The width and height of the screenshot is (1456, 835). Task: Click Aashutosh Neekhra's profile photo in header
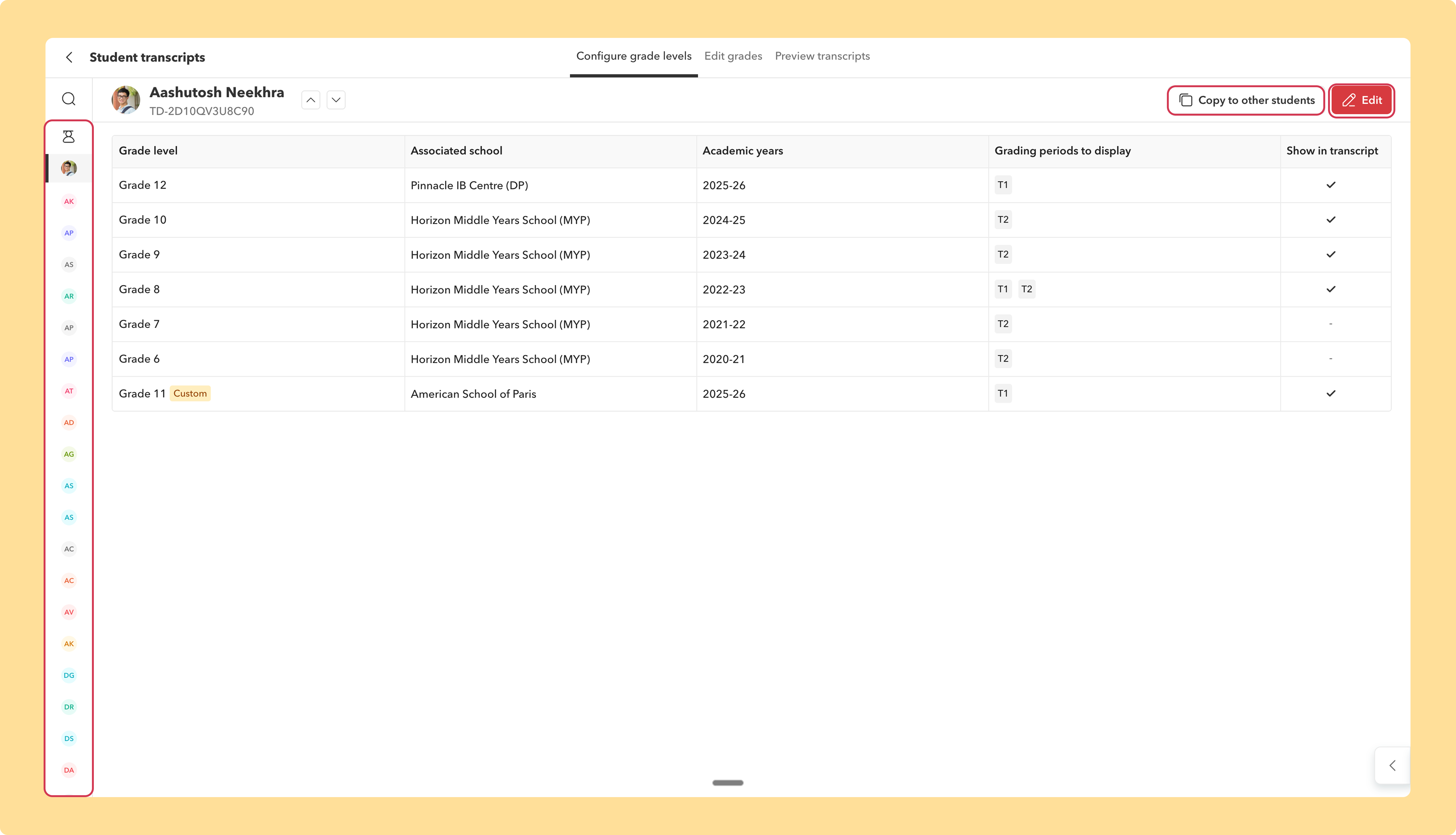tap(126, 100)
